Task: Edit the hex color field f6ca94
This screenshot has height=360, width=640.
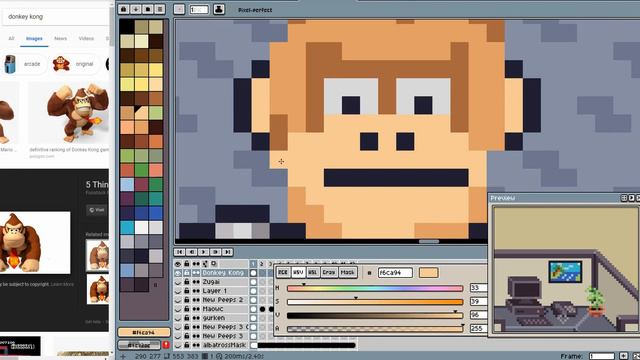Action: (395, 273)
